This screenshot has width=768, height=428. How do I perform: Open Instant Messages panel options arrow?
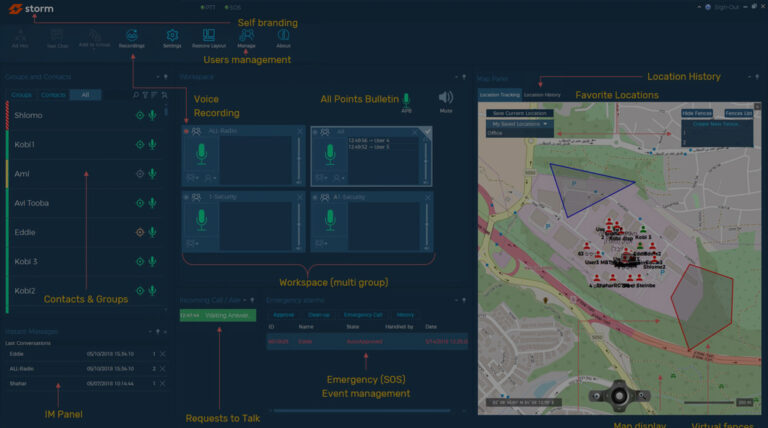coord(150,332)
